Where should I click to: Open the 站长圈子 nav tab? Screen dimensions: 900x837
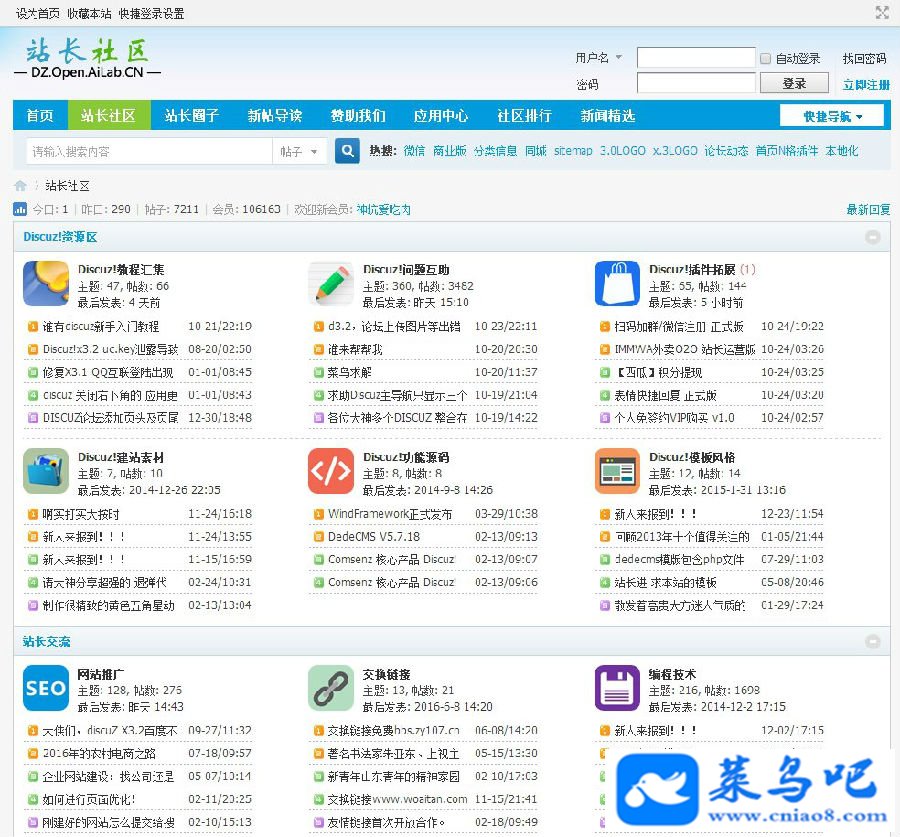[192, 115]
